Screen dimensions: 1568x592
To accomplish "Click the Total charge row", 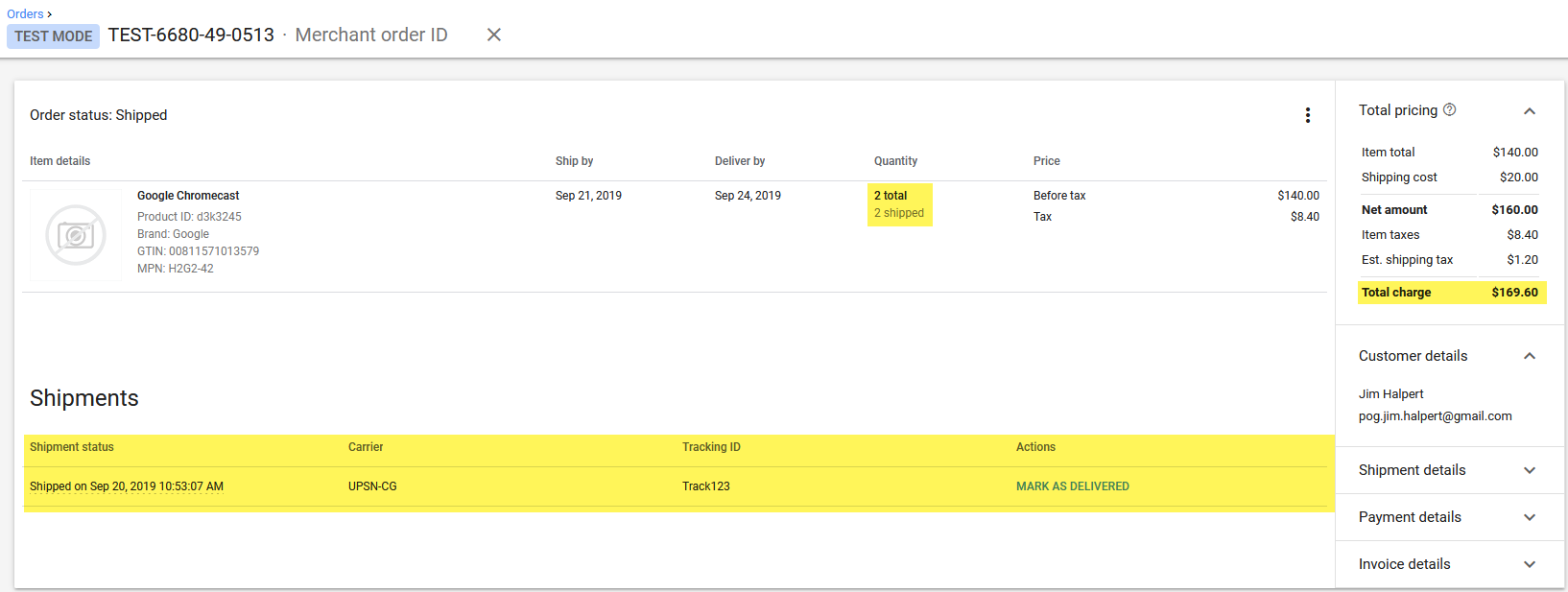I will (1451, 293).
